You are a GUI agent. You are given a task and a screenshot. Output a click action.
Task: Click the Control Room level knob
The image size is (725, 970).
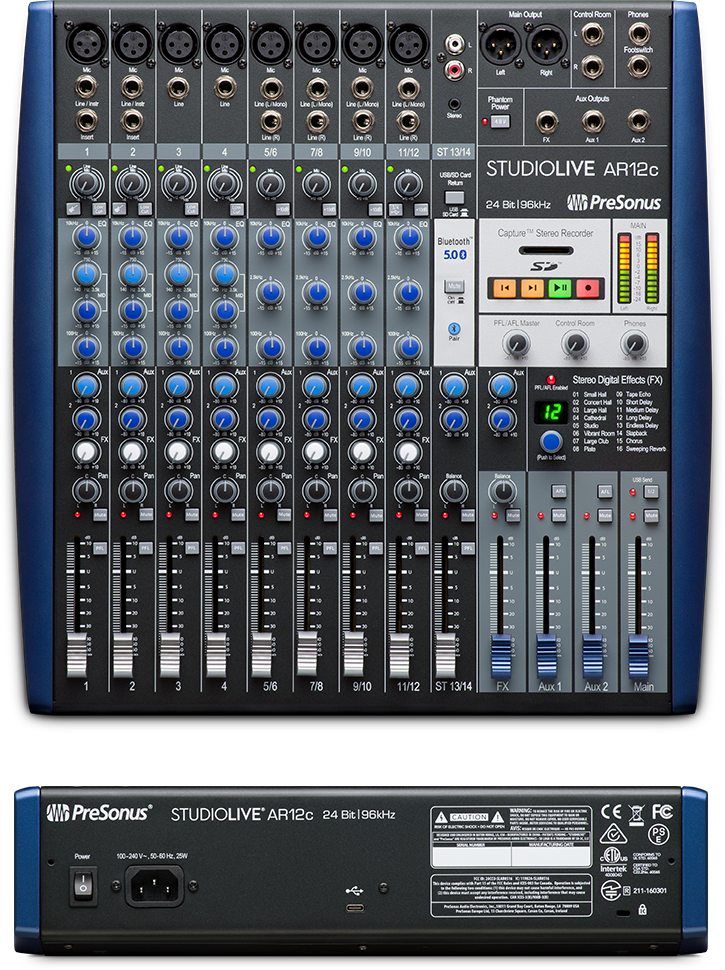573,344
